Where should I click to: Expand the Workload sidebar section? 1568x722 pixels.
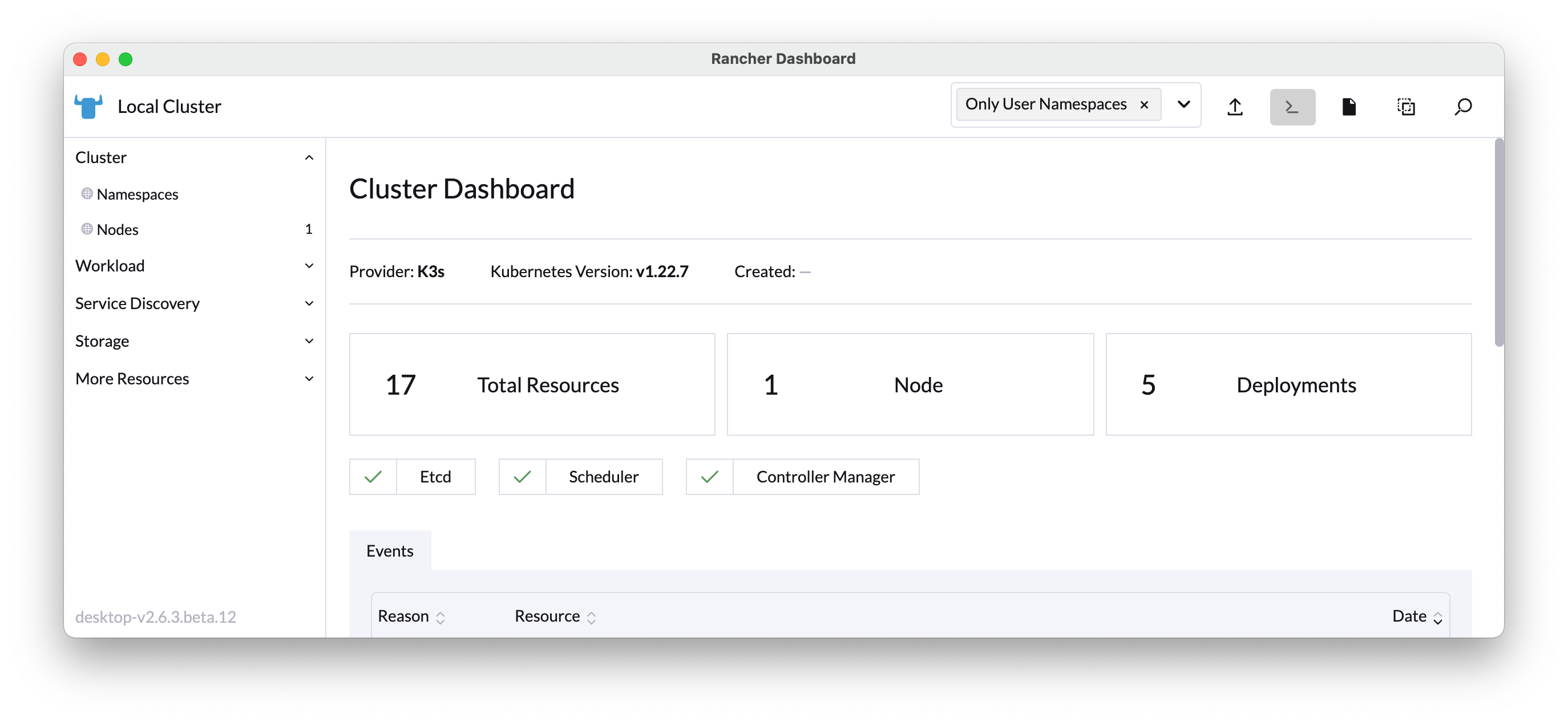(x=309, y=266)
